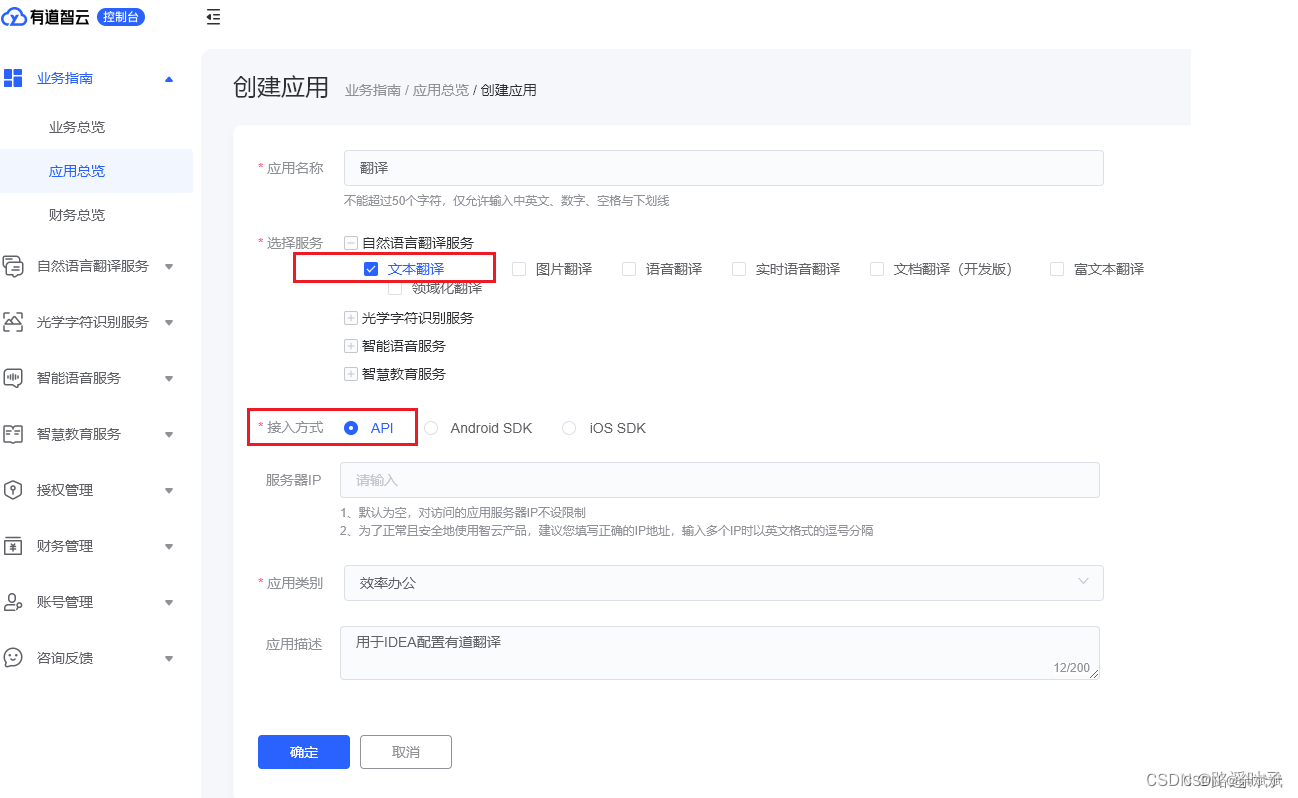This screenshot has width=1298, height=798.
Task: Expand 财务管理 sidebar arrow
Action: point(169,546)
